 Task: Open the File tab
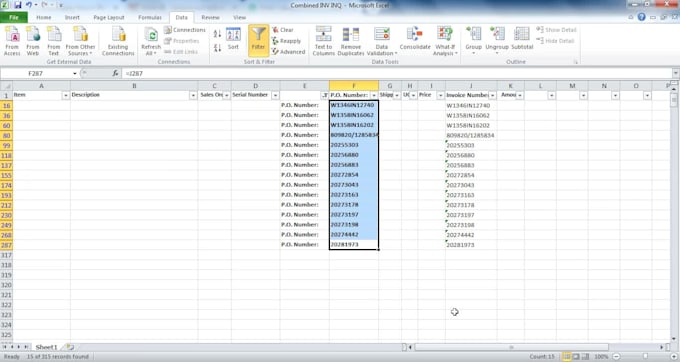[14, 17]
